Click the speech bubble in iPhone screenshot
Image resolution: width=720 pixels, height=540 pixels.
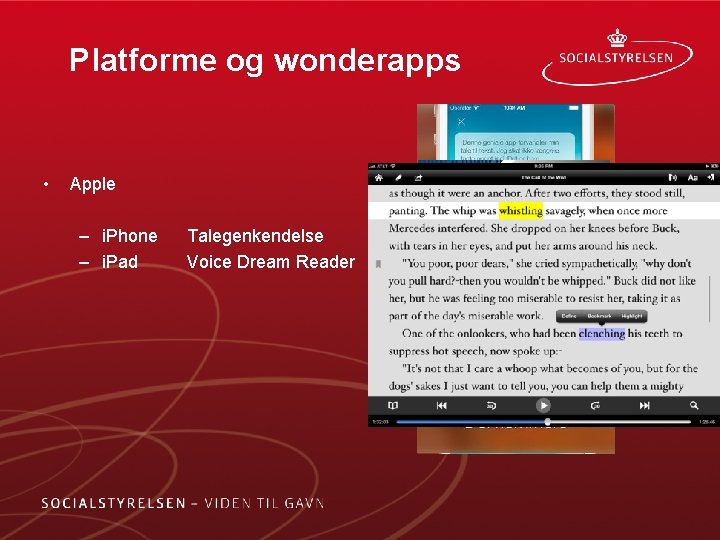(x=514, y=146)
